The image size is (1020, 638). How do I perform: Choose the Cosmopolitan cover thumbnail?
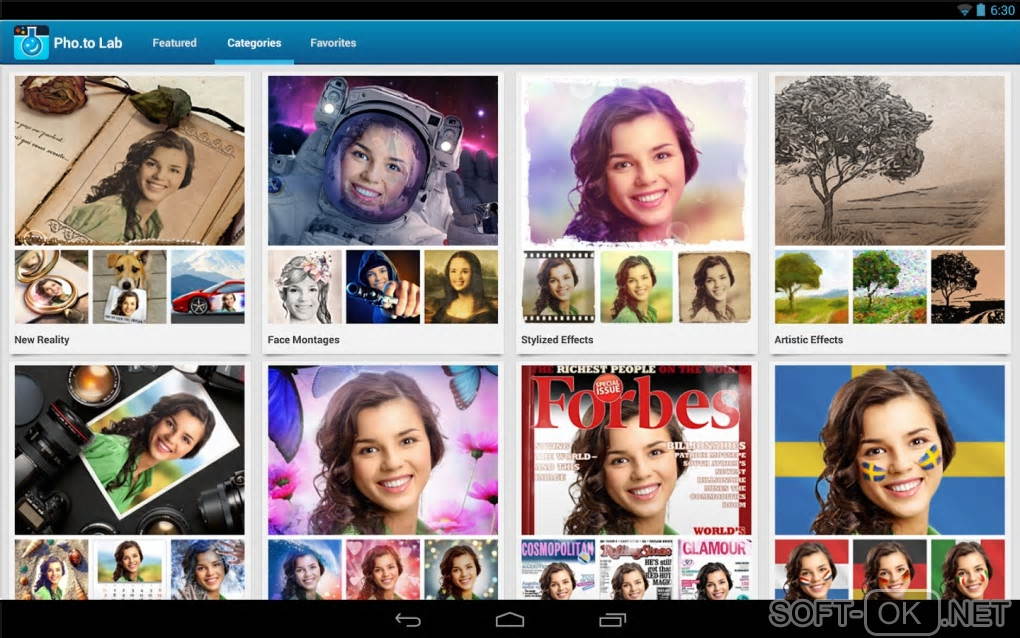[558, 569]
